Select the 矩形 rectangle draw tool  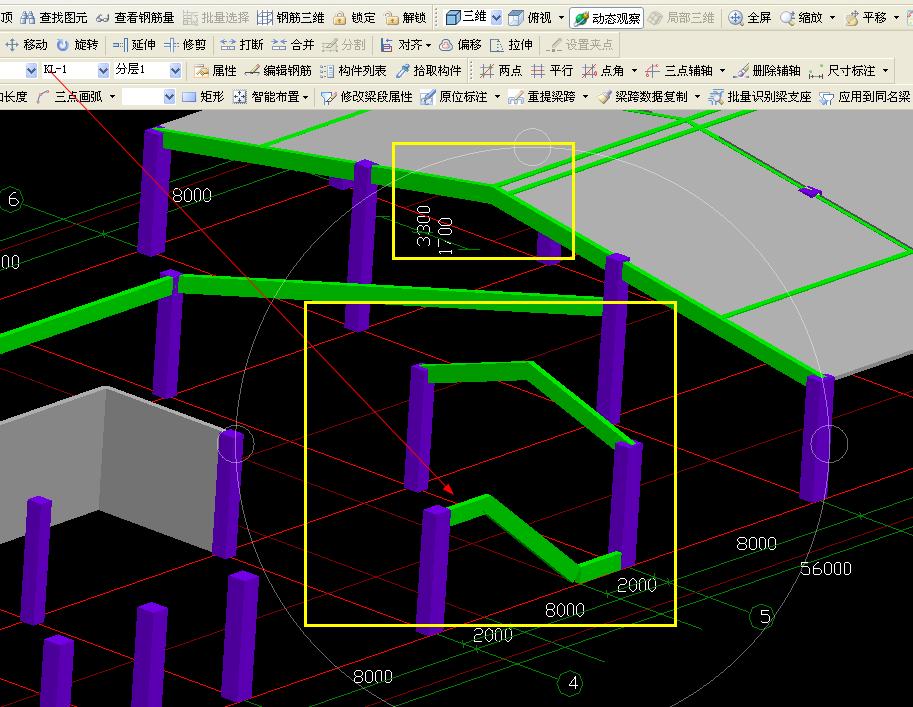[203, 97]
